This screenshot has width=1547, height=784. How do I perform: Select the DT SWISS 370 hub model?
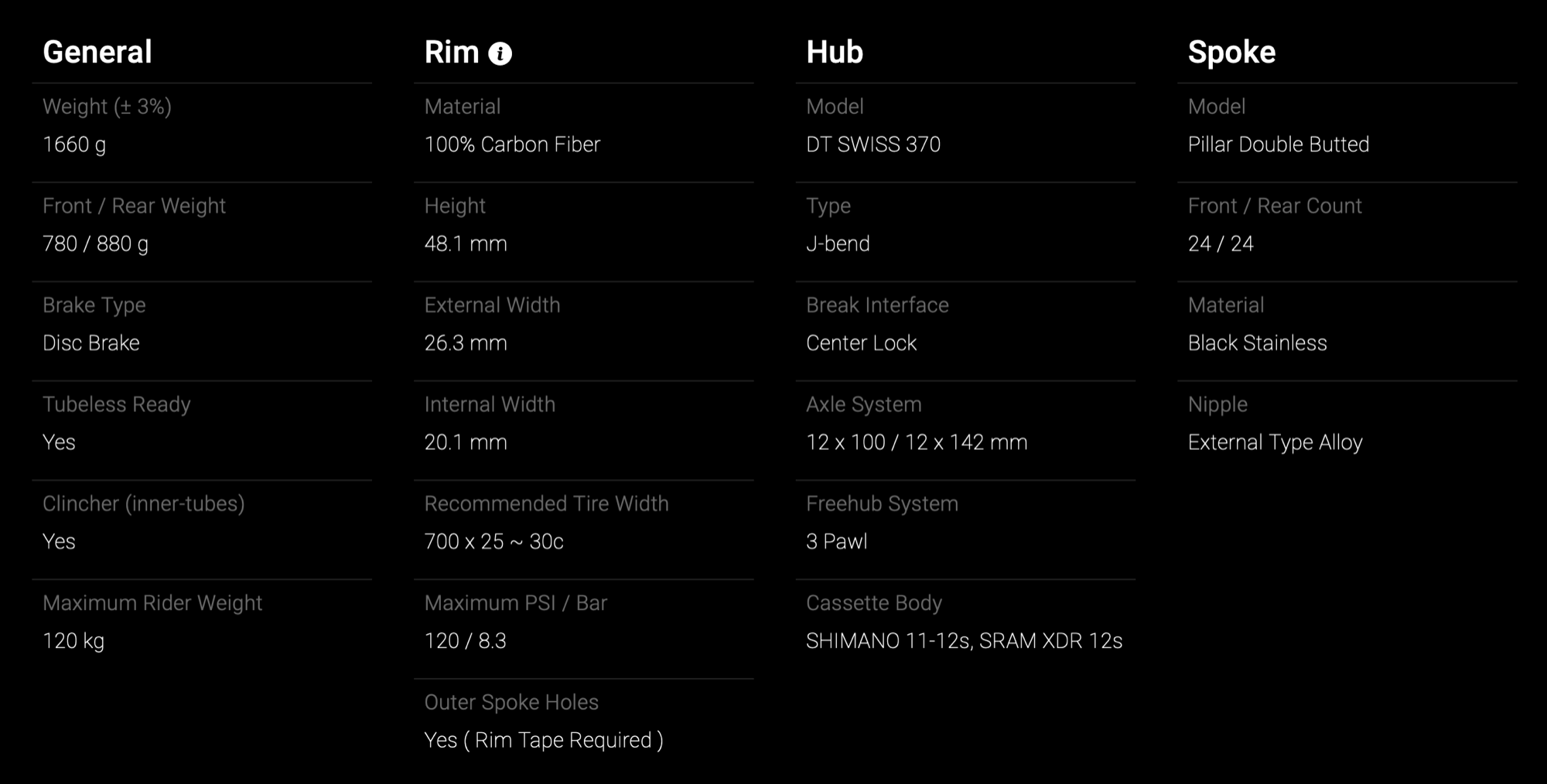873,145
